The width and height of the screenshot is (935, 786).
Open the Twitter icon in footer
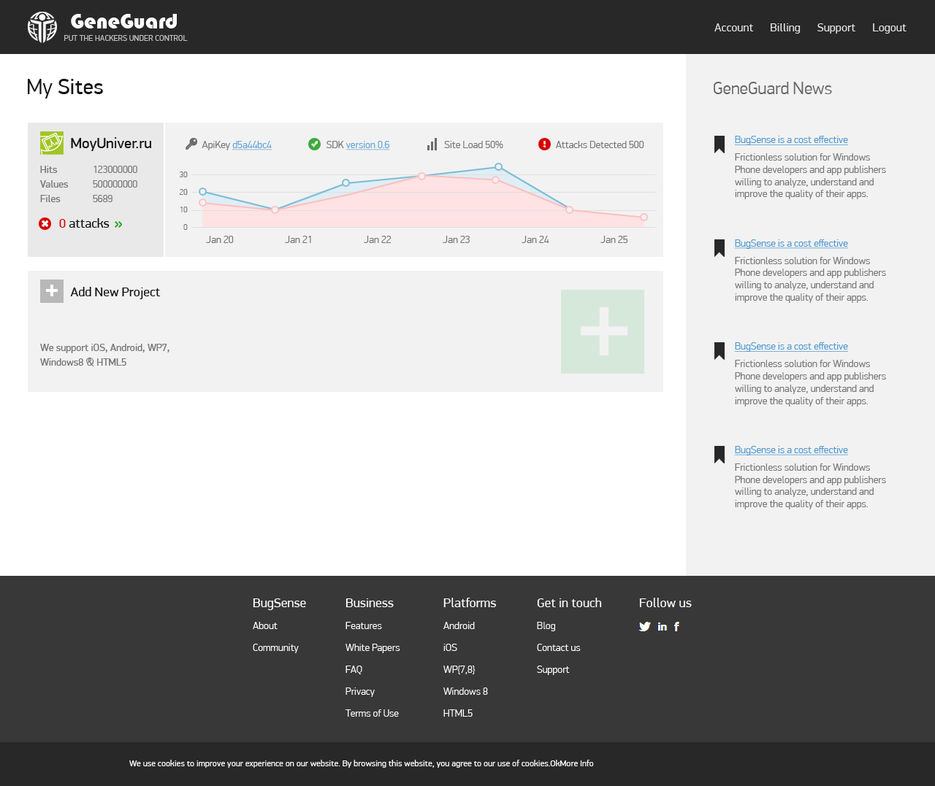tap(645, 626)
